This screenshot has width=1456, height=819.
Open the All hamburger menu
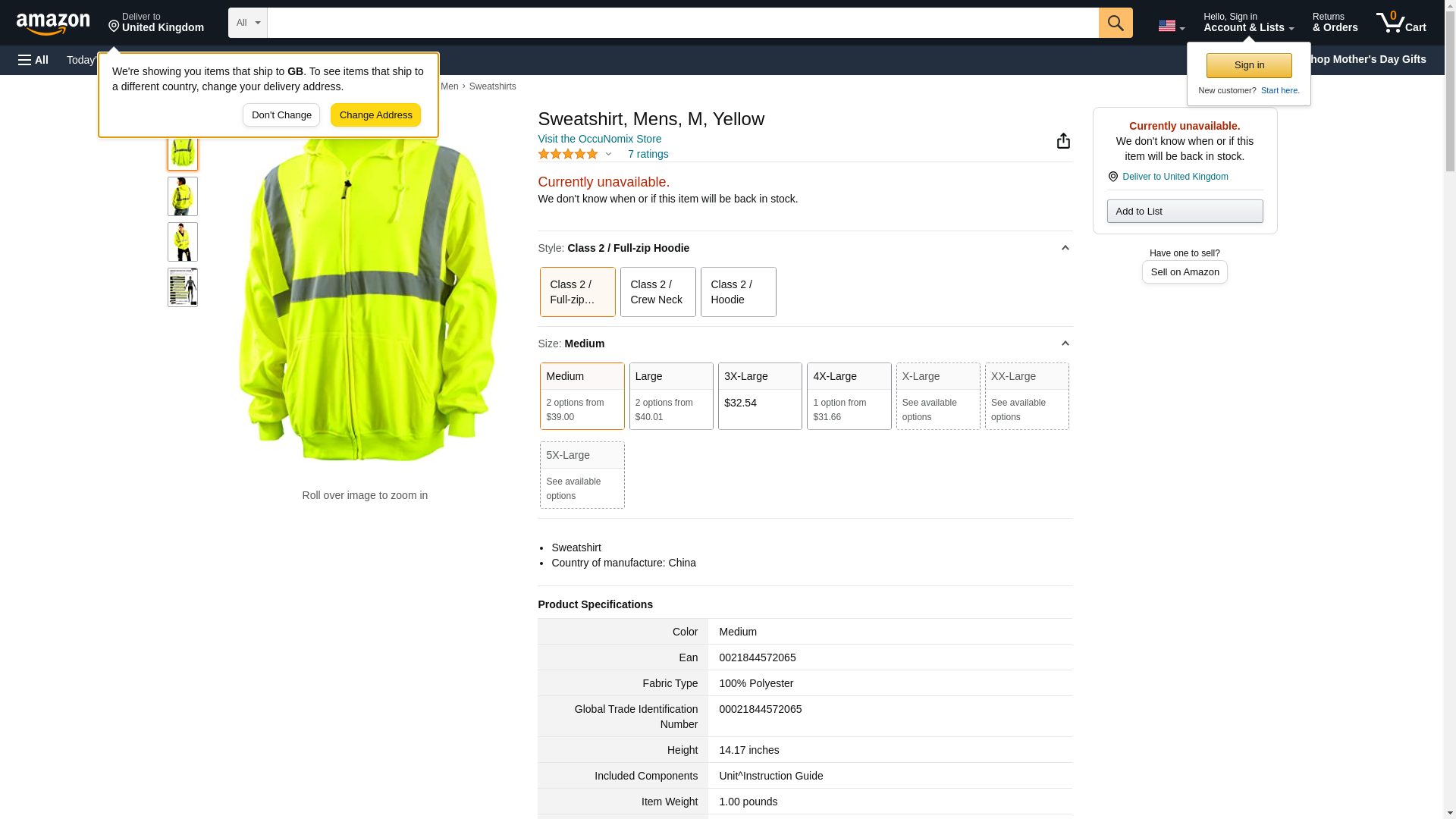33,60
